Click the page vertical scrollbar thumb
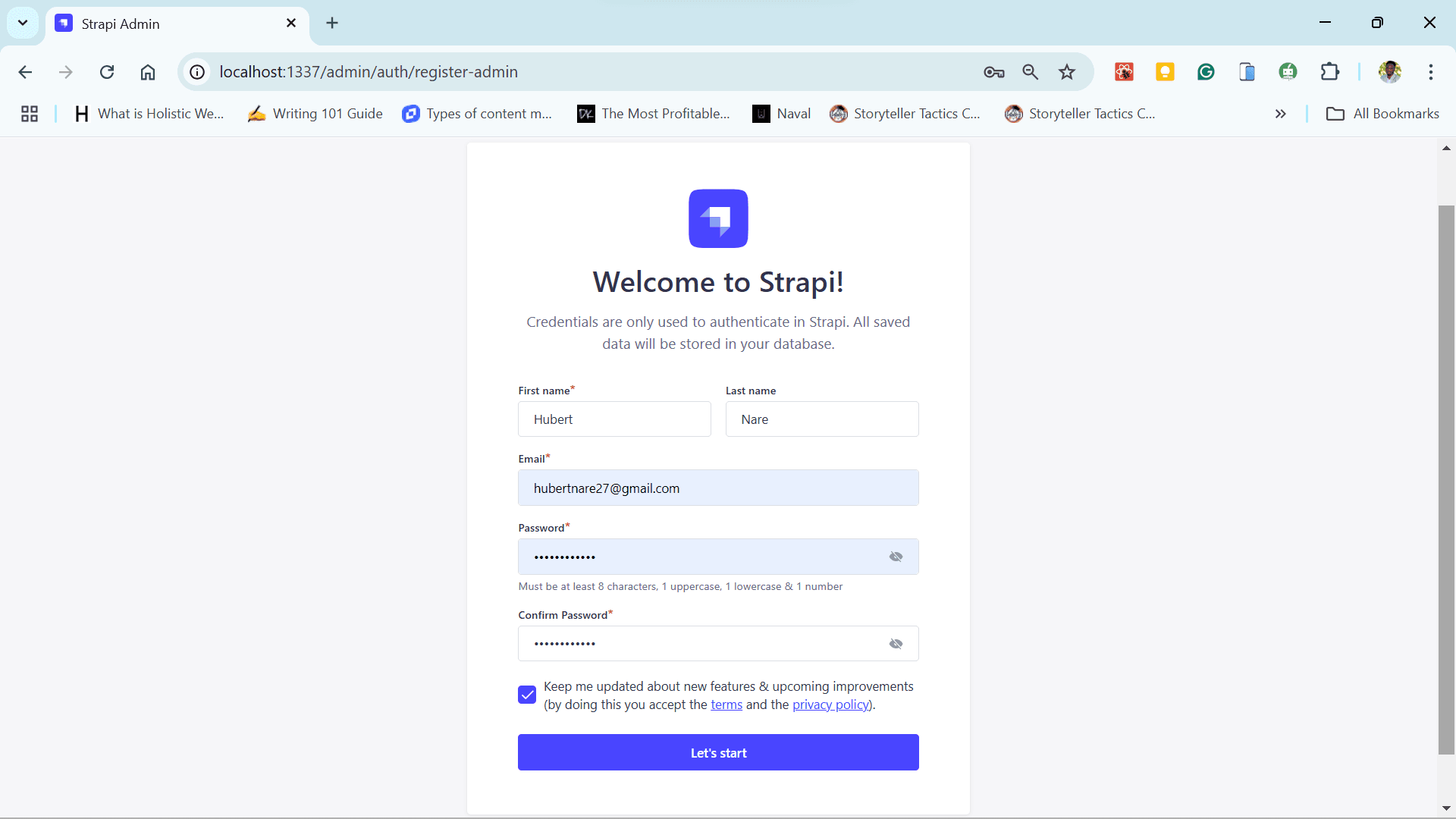This screenshot has height=819, width=1456. [x=1446, y=479]
